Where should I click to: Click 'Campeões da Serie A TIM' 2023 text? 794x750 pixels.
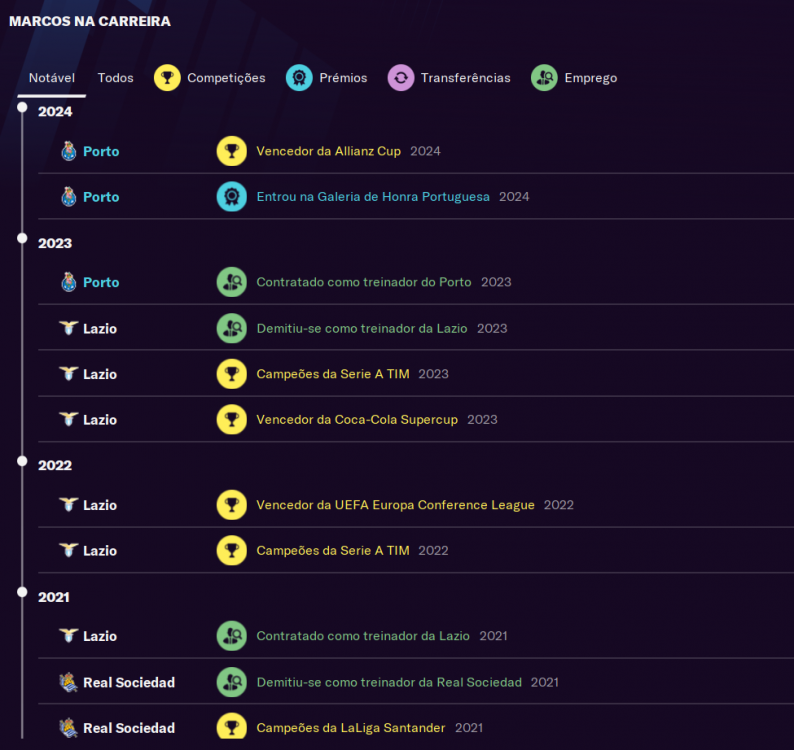point(333,374)
